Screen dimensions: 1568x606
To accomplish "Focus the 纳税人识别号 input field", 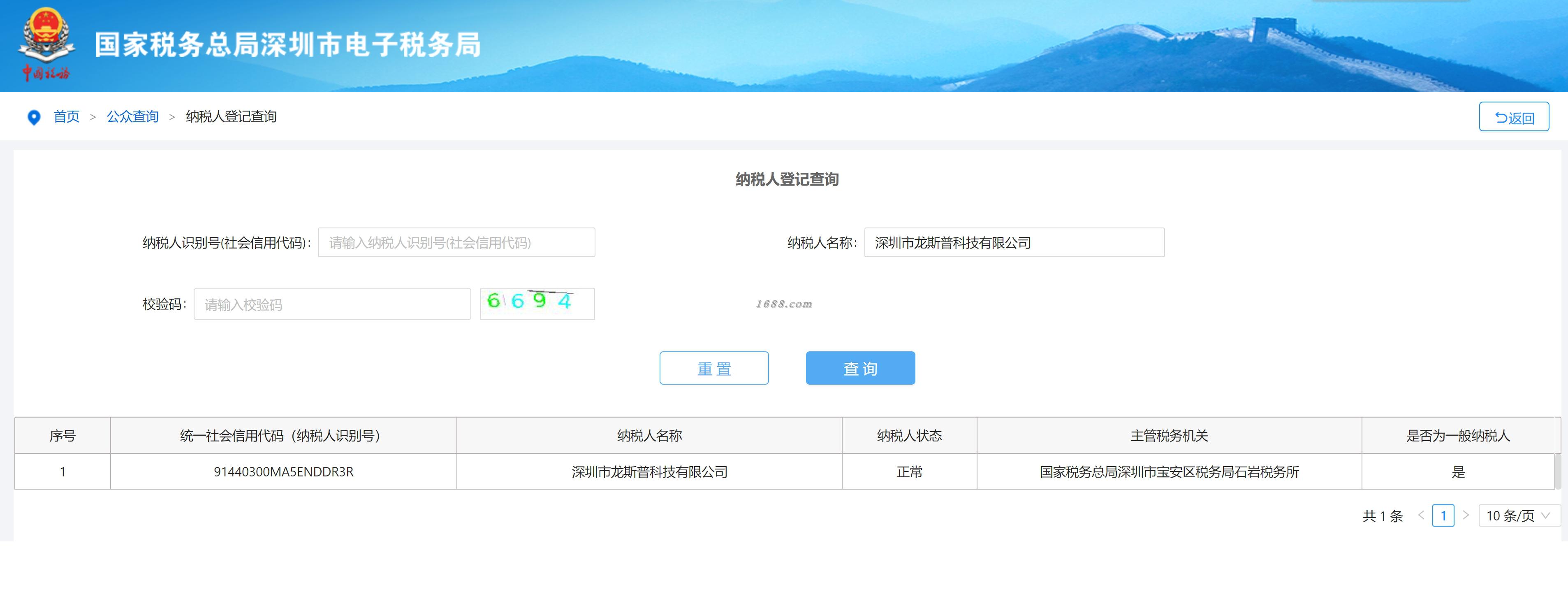I will 456,242.
